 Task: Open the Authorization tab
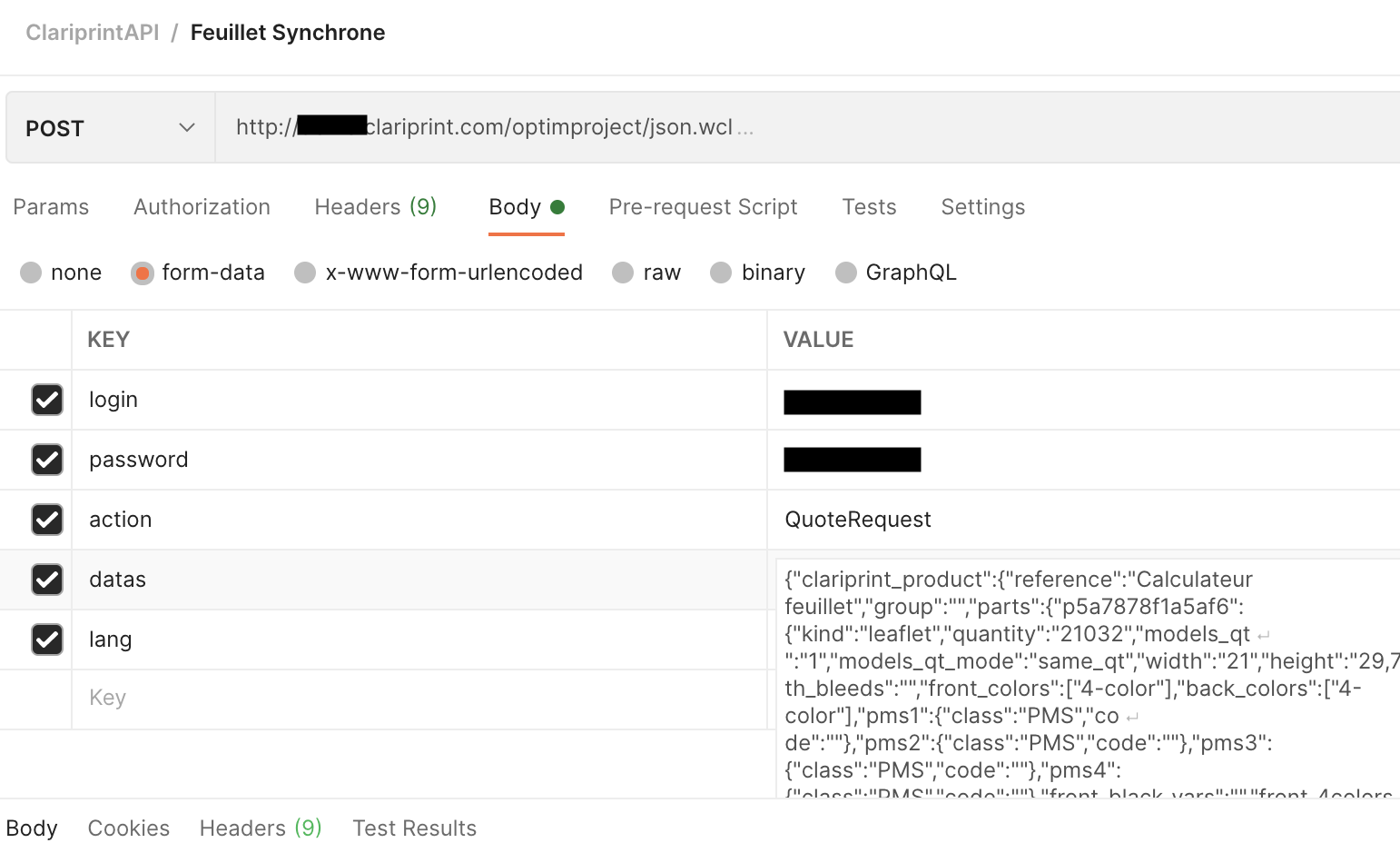coord(202,207)
